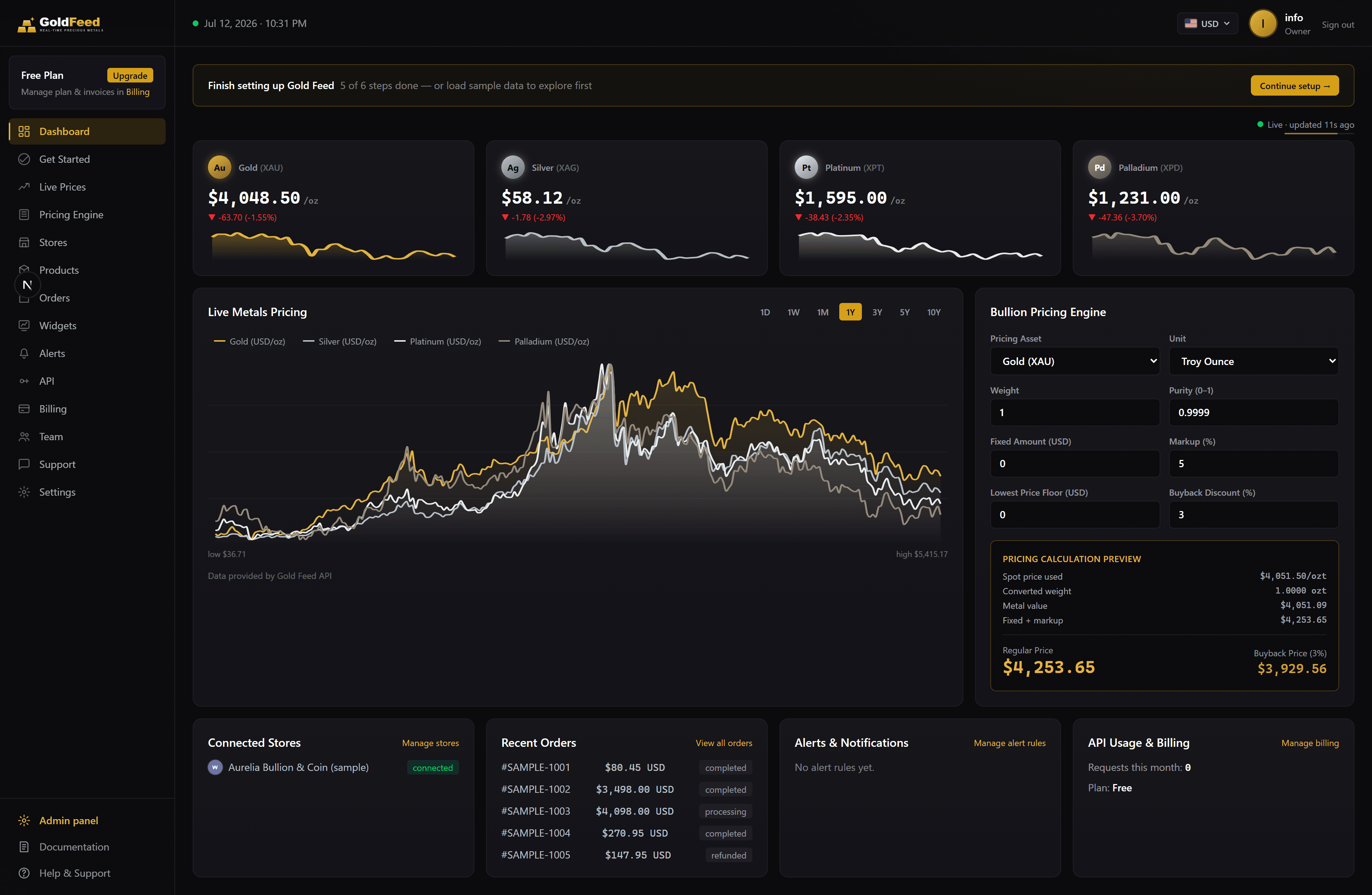
Task: Click the round N floating badge
Action: coord(27,285)
